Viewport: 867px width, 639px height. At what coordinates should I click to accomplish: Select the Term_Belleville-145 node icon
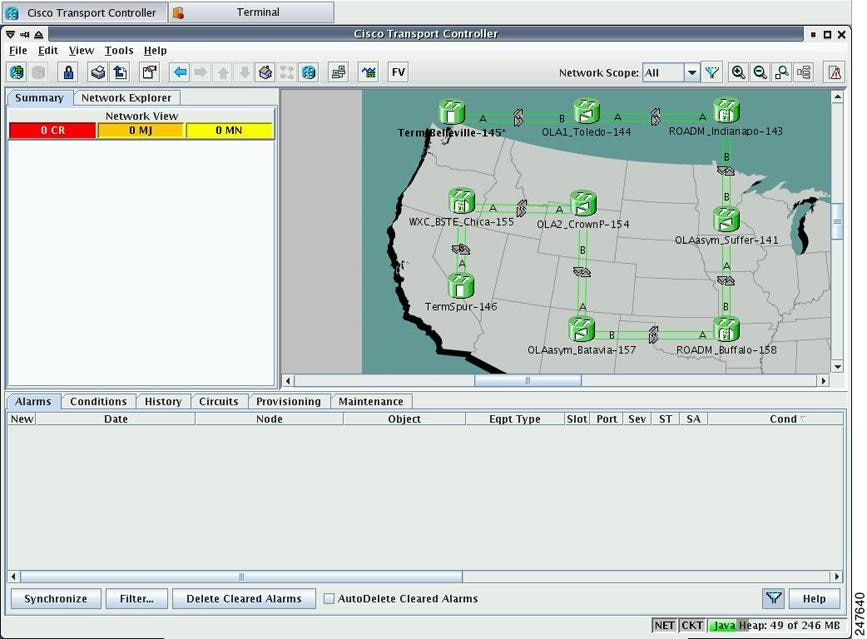coord(452,112)
